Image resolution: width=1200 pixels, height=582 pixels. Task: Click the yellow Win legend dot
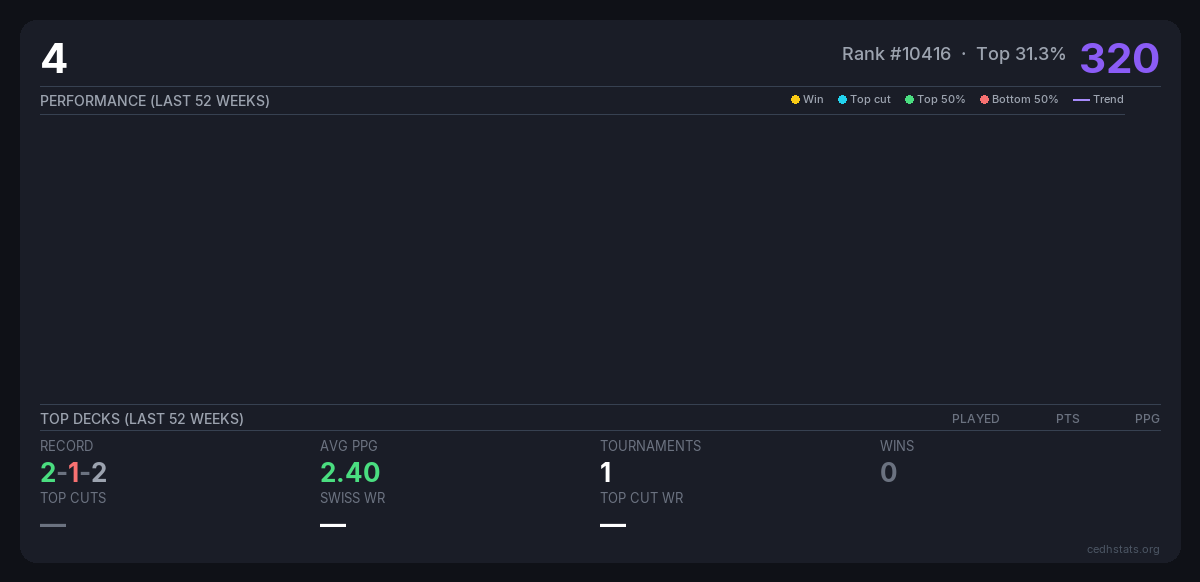[x=795, y=100]
